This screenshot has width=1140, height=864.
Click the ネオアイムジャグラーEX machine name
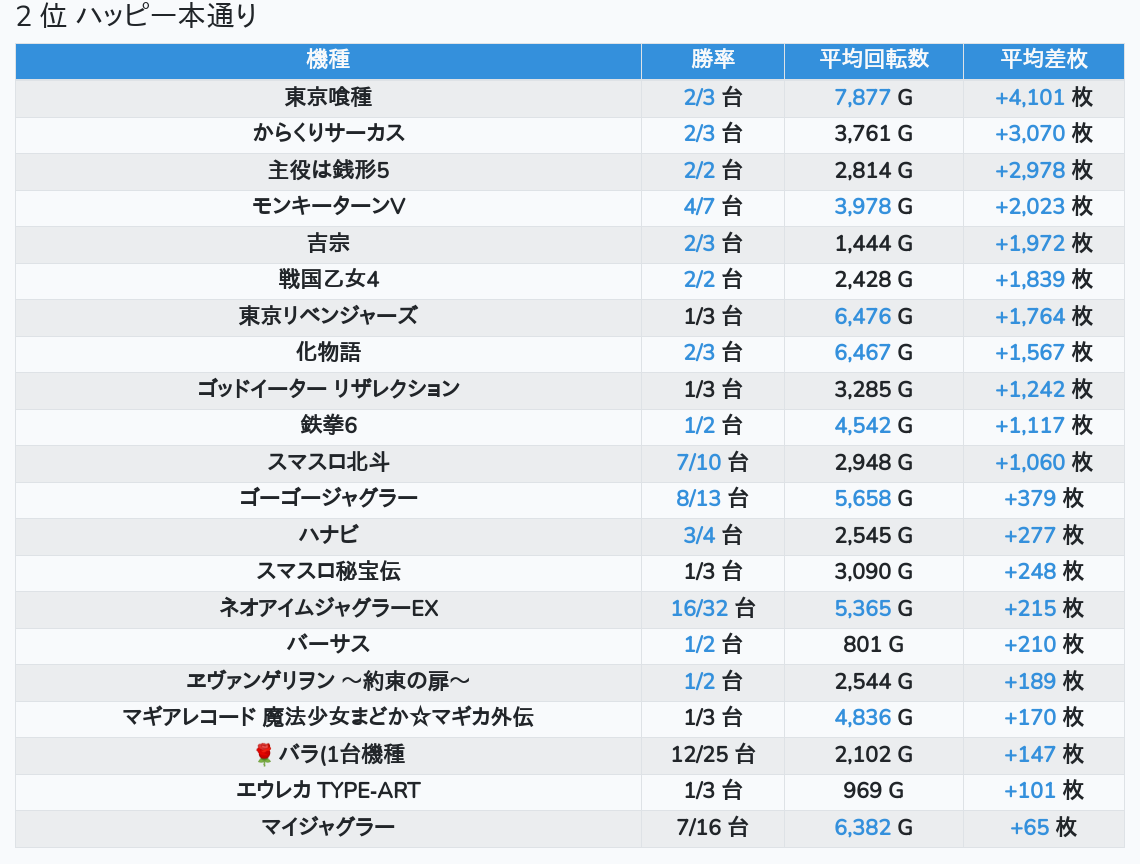(328, 608)
